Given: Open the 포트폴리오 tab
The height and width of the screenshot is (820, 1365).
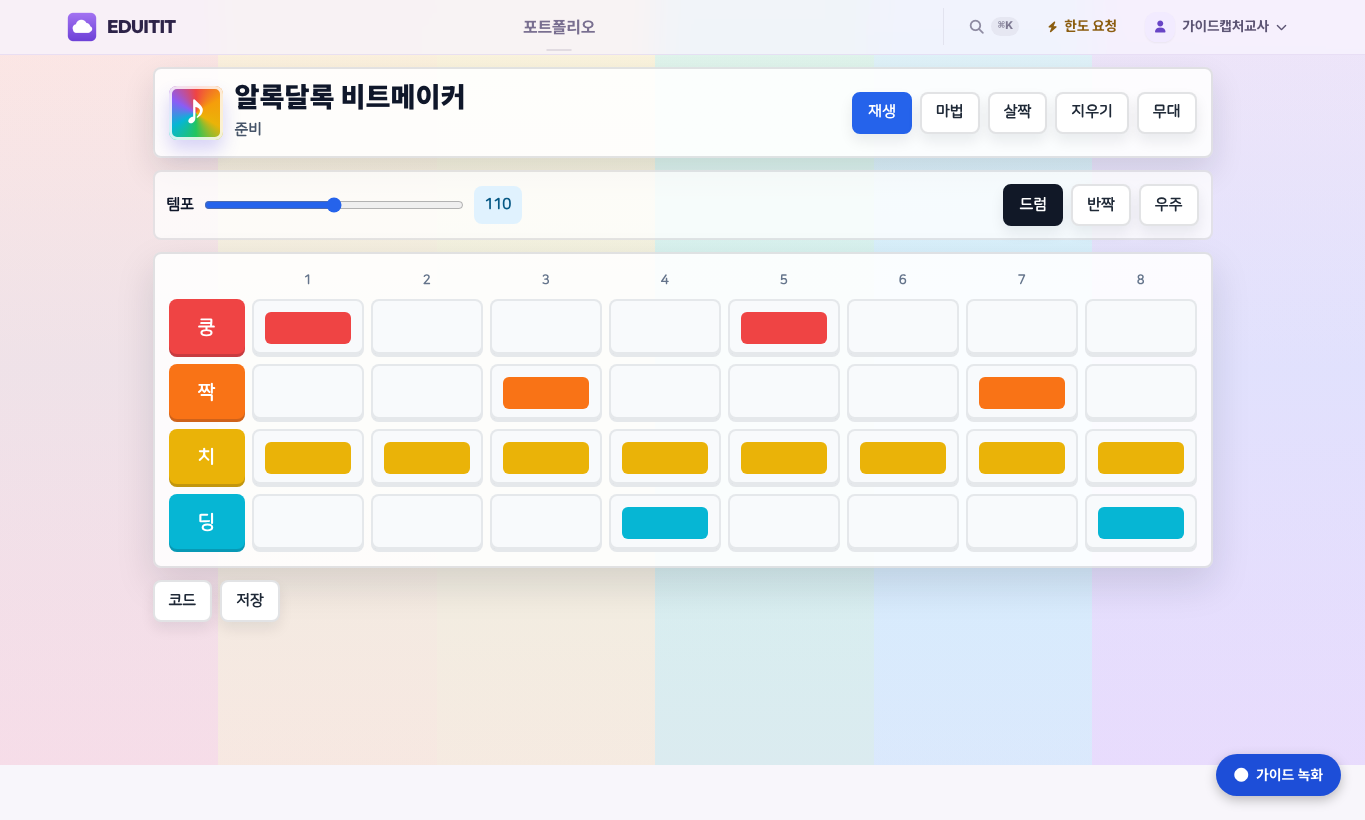Looking at the screenshot, I should tap(559, 27).
